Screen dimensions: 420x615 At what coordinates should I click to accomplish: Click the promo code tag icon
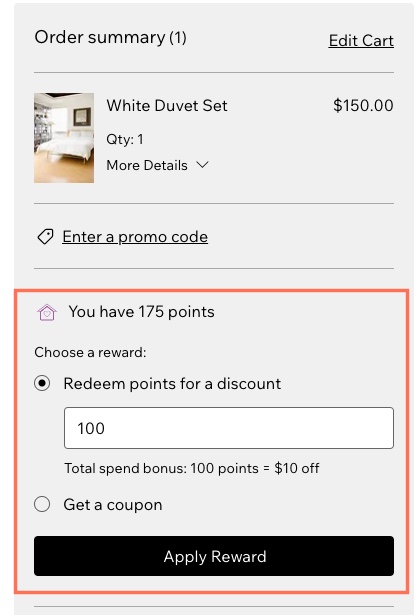click(x=45, y=237)
